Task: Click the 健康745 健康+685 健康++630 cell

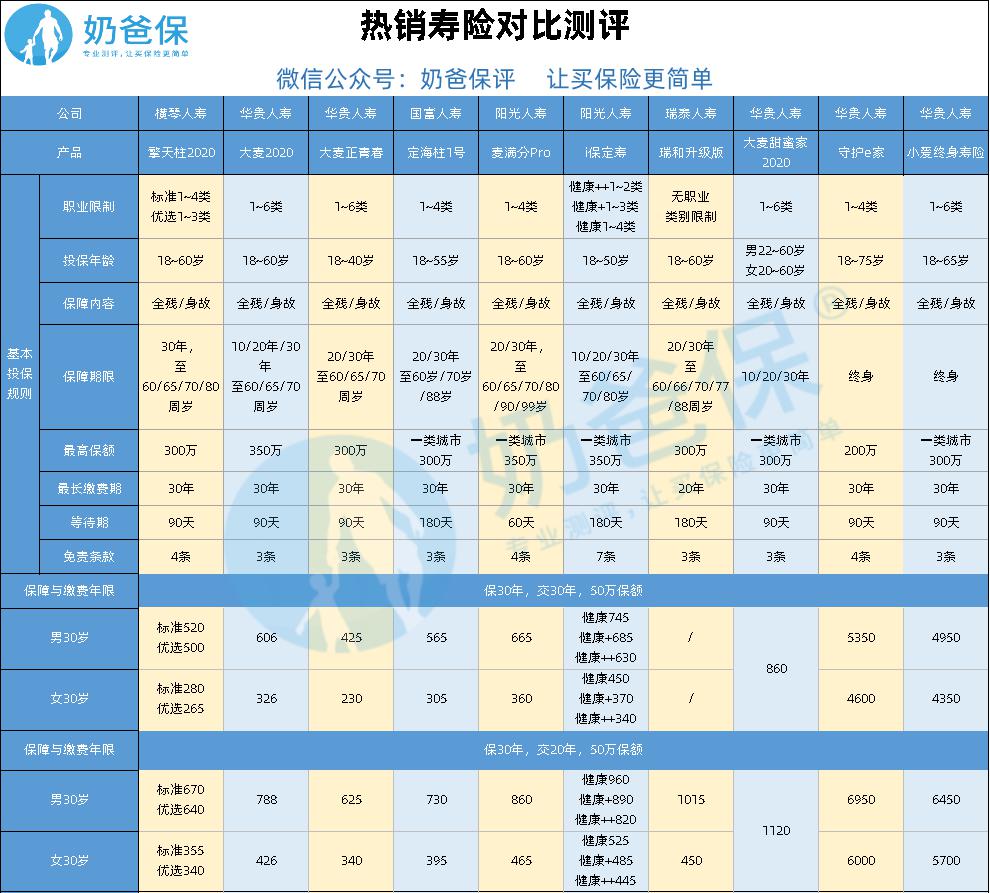Action: coord(606,638)
